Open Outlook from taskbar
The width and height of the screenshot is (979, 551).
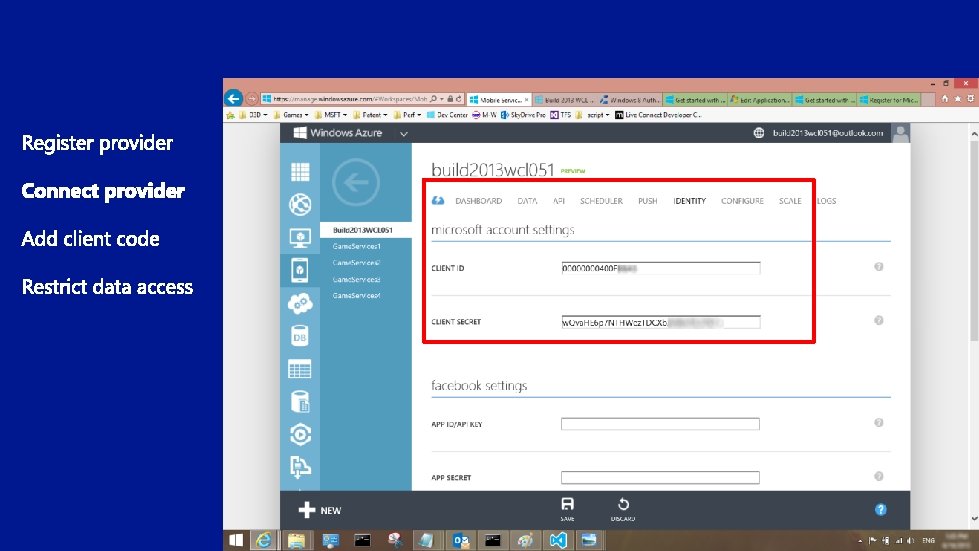pos(460,540)
